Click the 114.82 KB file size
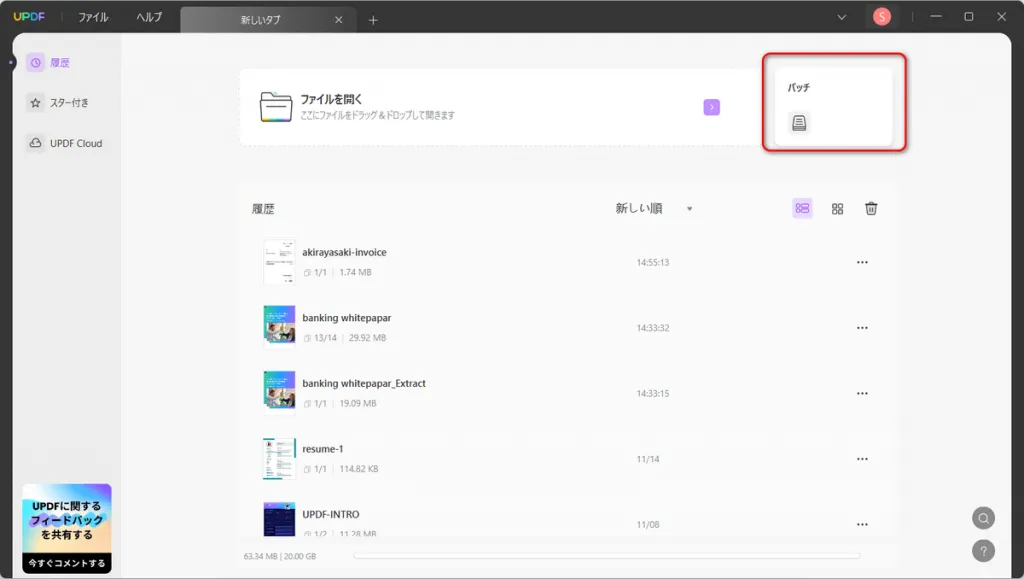 point(359,469)
